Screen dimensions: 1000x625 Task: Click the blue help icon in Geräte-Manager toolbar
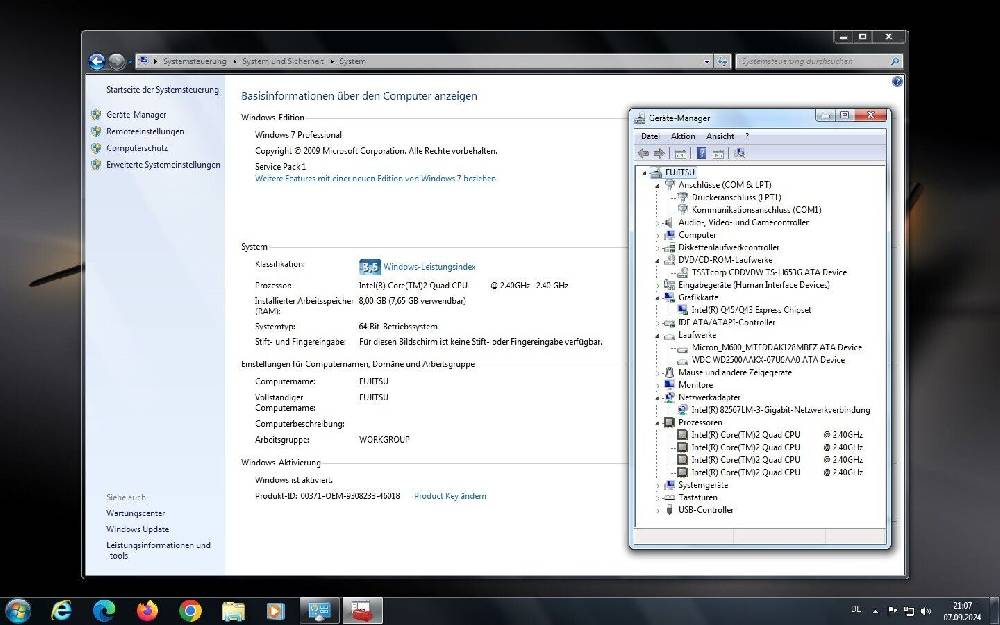[701, 153]
